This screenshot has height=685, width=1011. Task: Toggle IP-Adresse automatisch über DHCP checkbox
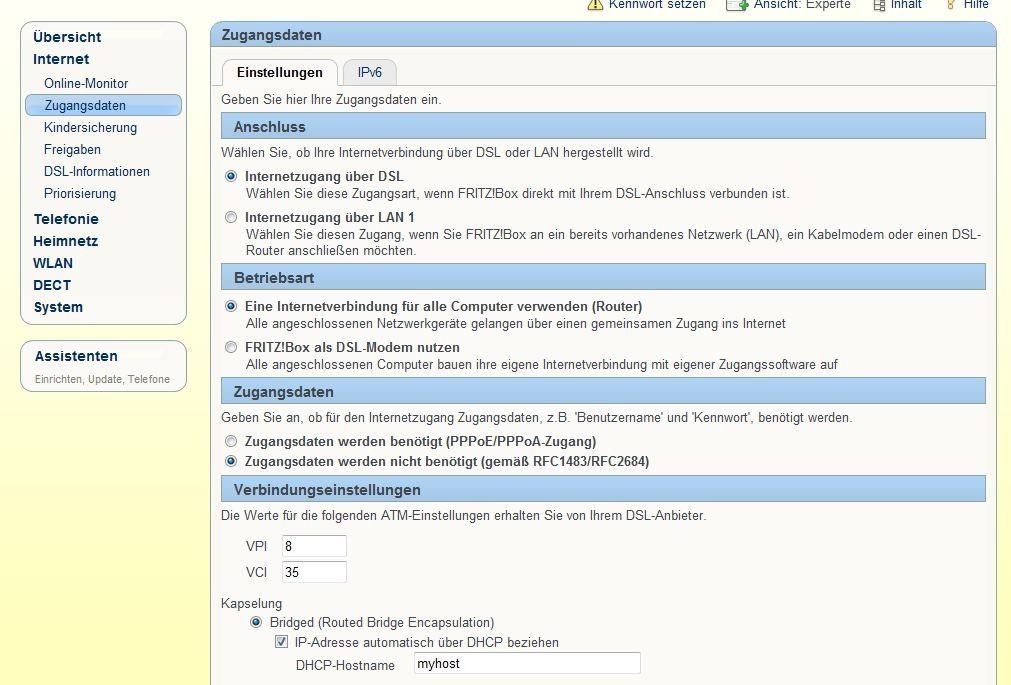[x=282, y=642]
